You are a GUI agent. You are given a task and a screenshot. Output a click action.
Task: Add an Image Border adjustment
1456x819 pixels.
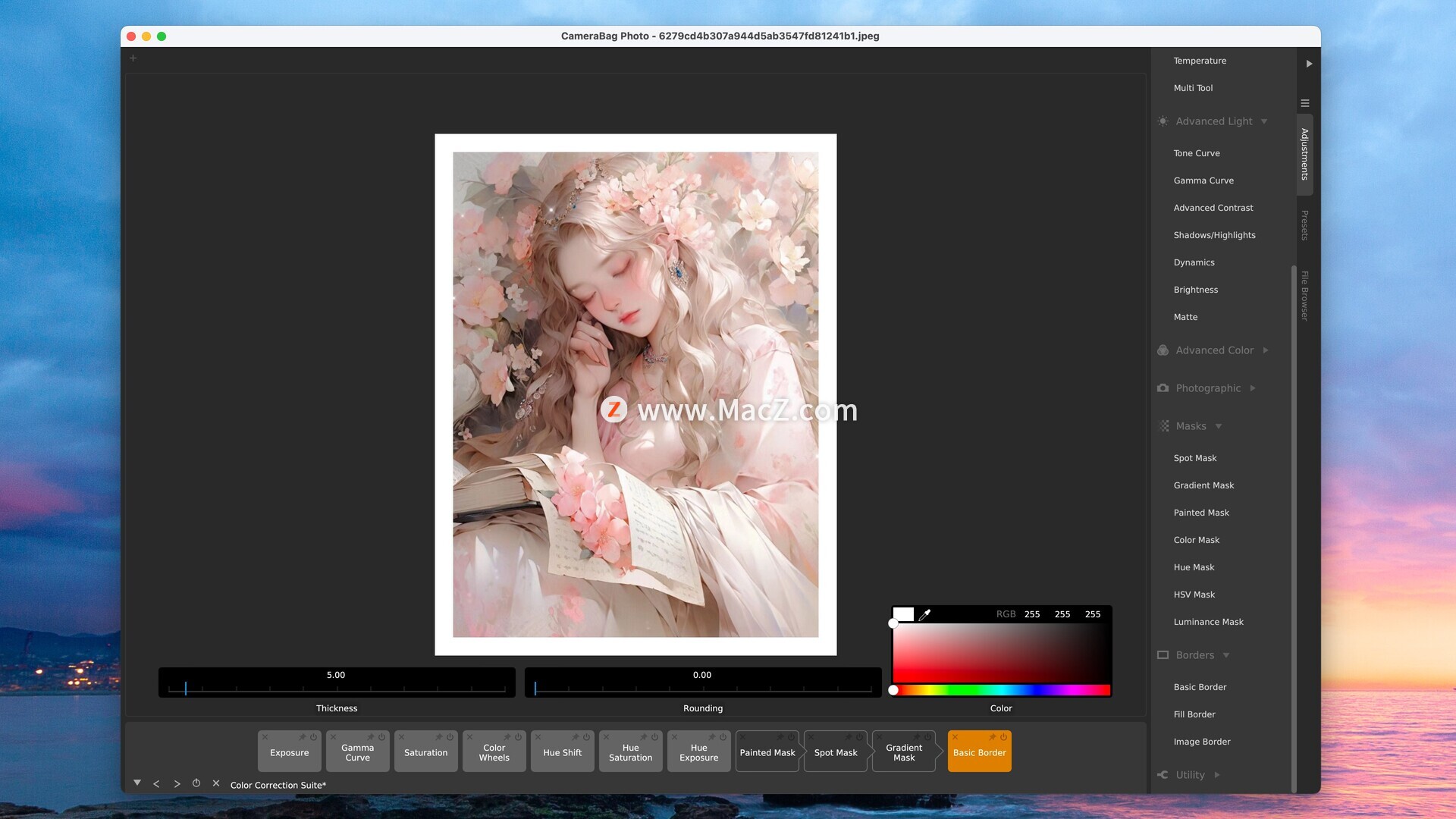click(1202, 742)
